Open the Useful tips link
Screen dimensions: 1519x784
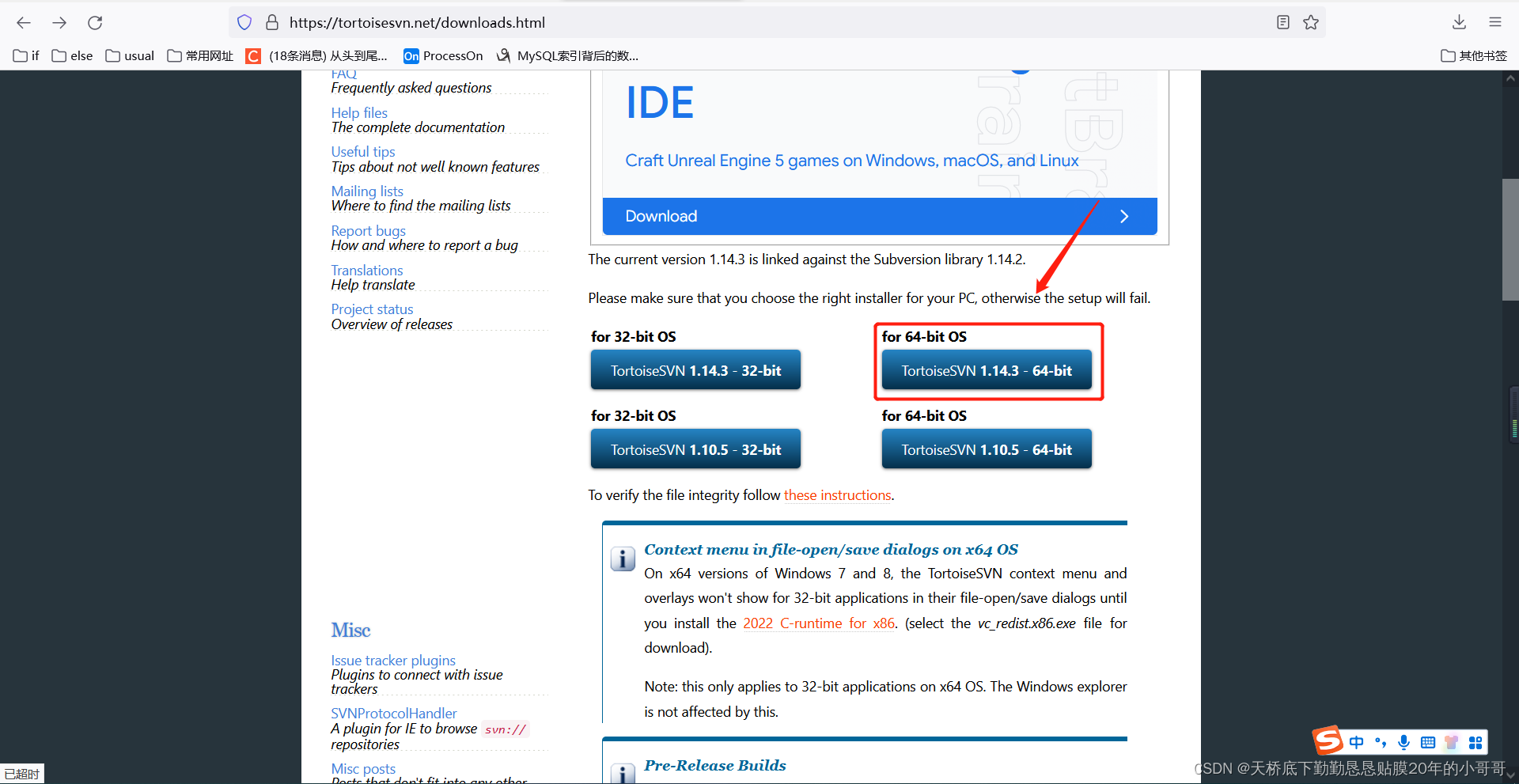tap(363, 152)
